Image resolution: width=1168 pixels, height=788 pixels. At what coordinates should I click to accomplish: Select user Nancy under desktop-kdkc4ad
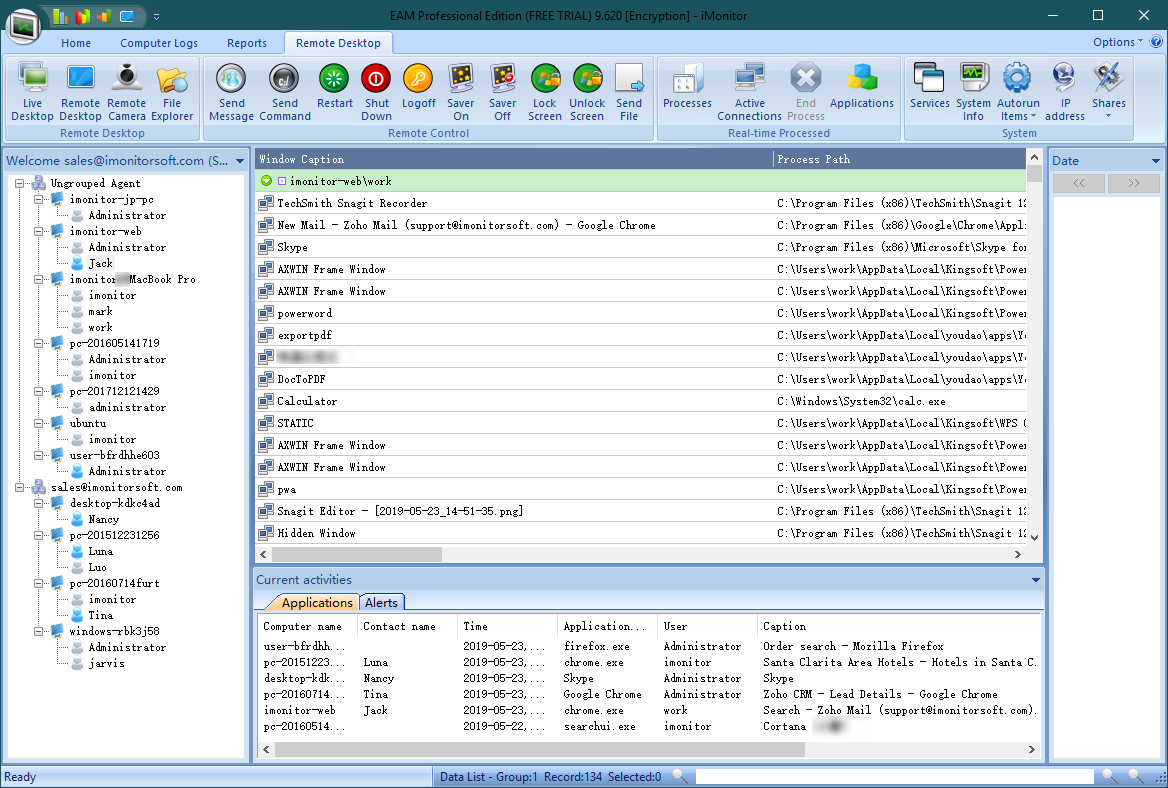(104, 519)
